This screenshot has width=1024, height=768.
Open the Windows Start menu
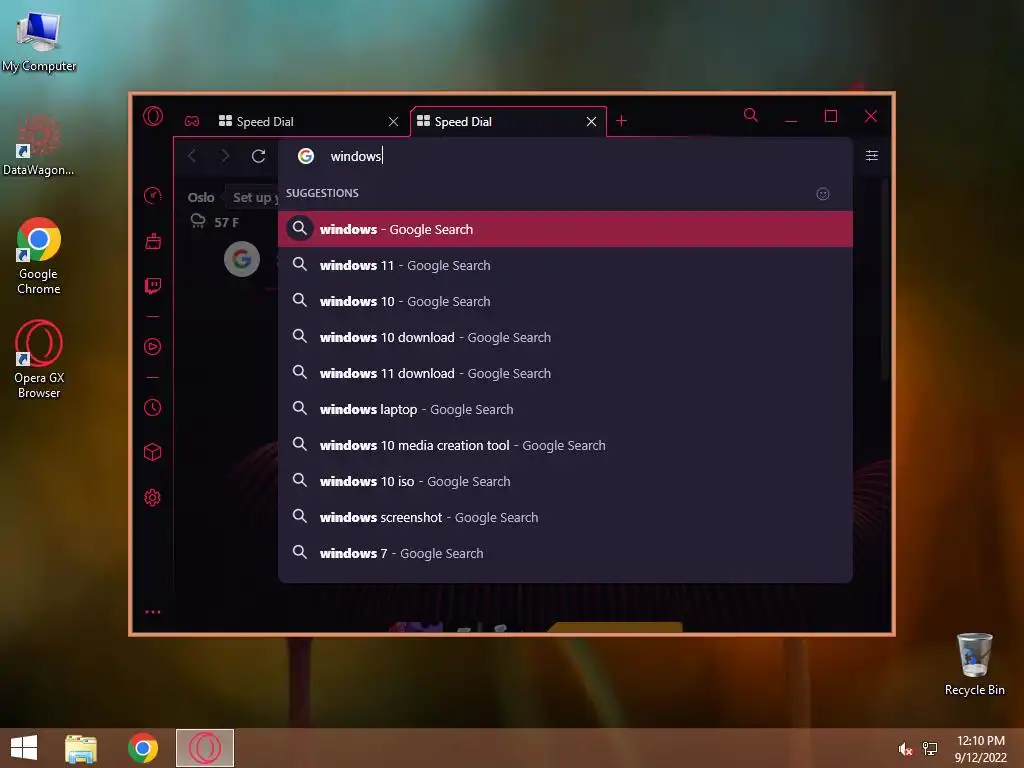[x=24, y=748]
